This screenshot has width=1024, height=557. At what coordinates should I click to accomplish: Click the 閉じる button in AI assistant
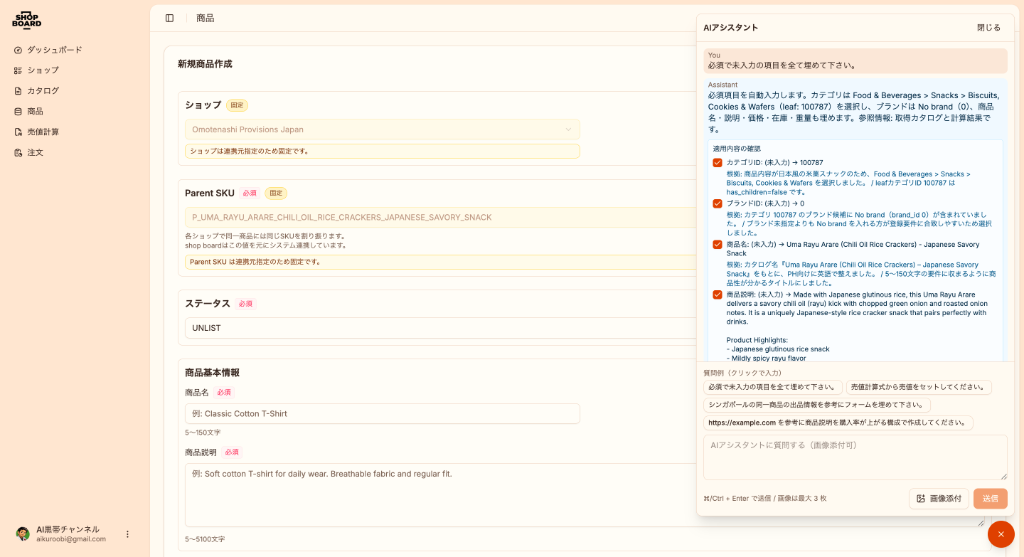(x=988, y=28)
